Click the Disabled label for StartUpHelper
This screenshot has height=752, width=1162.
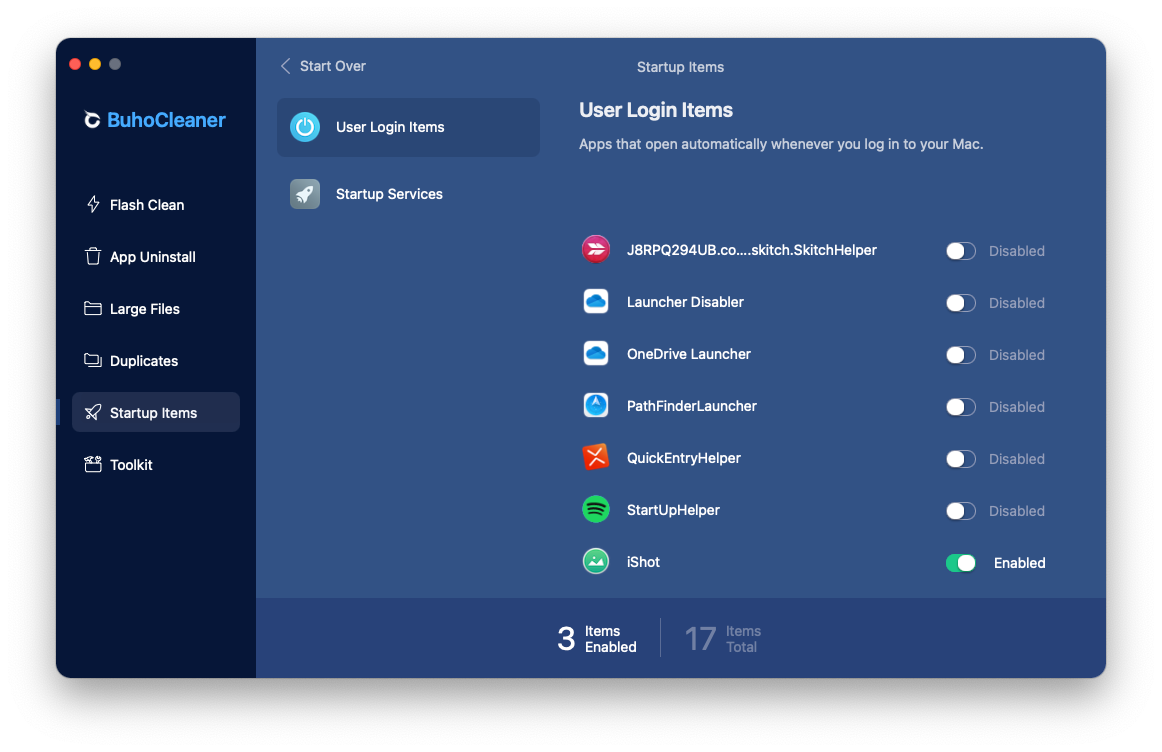point(1017,511)
